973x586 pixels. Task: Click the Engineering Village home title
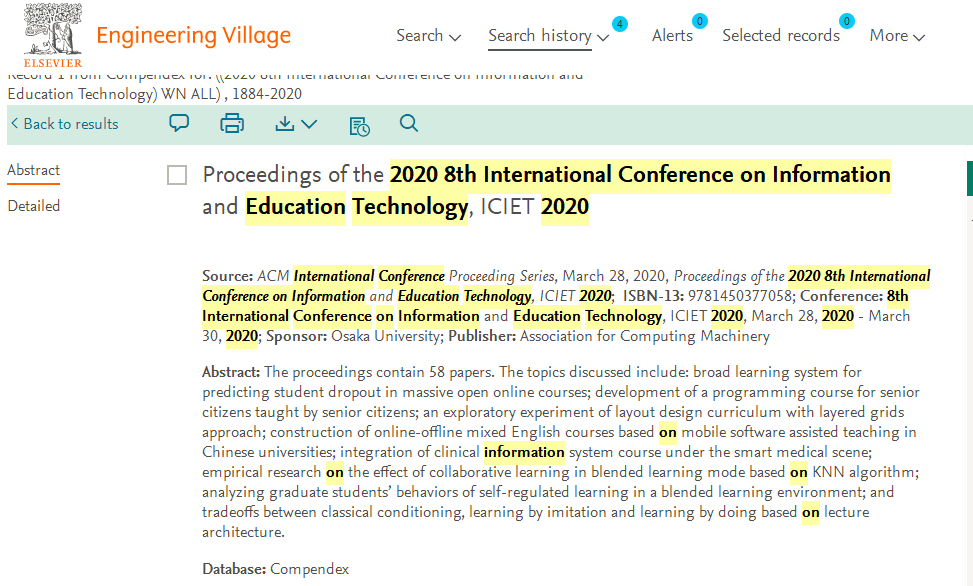(193, 36)
